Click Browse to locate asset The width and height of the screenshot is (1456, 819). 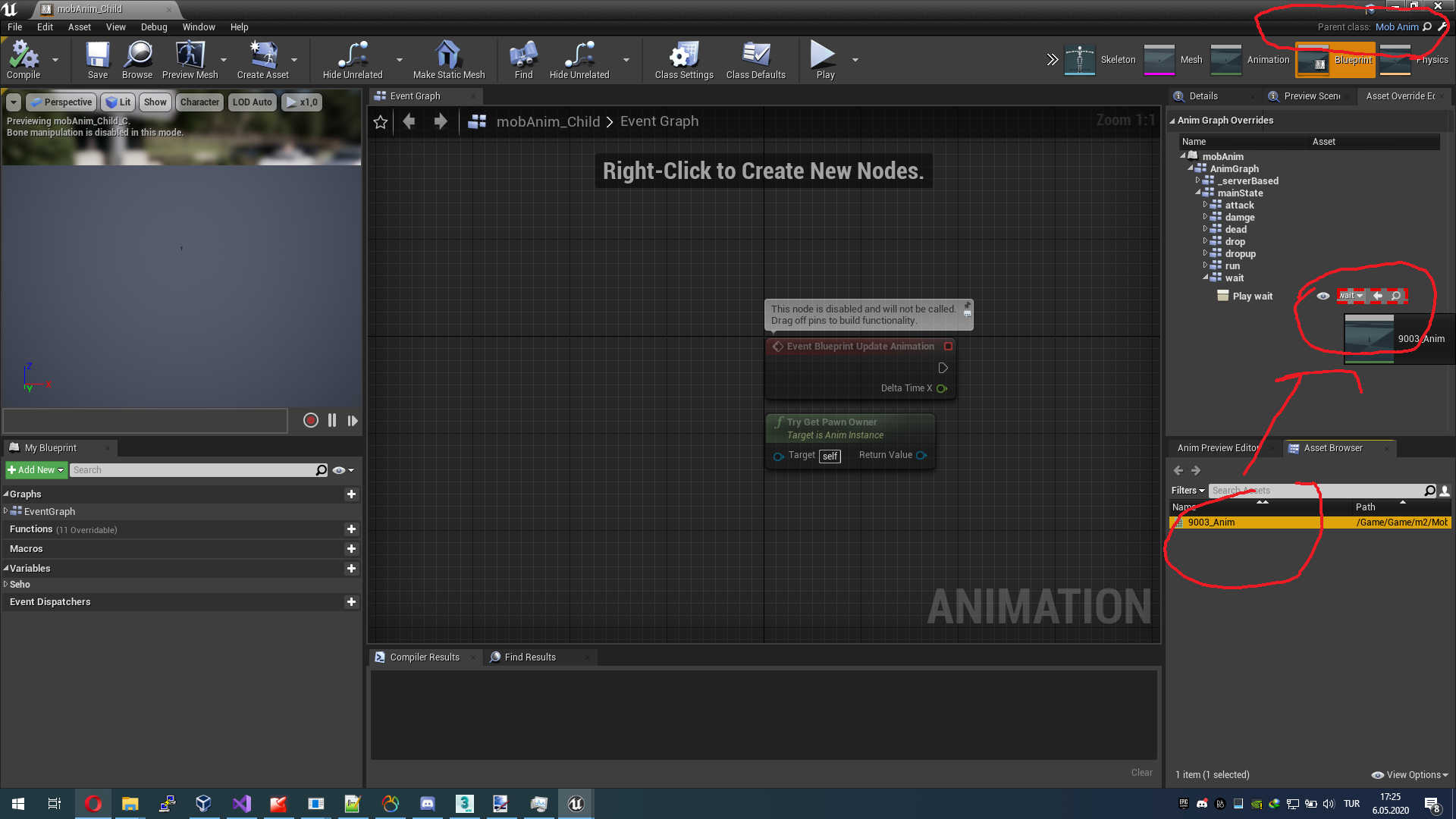click(137, 60)
